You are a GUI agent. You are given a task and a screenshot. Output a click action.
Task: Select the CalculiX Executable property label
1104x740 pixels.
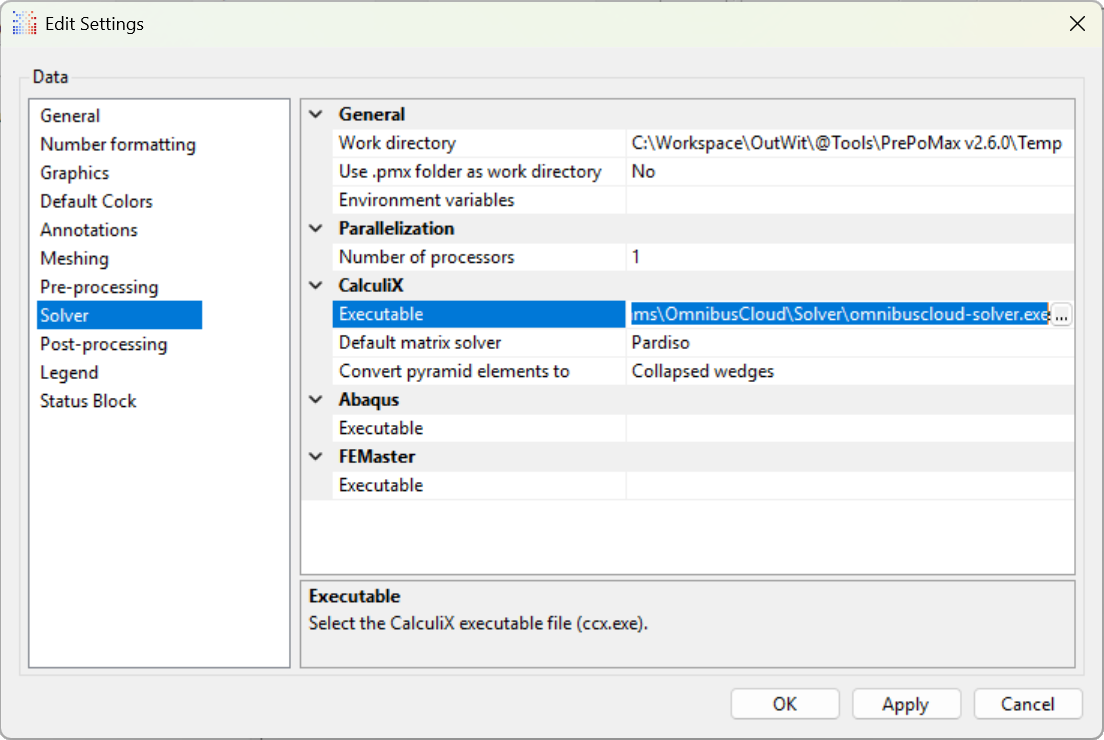[381, 314]
